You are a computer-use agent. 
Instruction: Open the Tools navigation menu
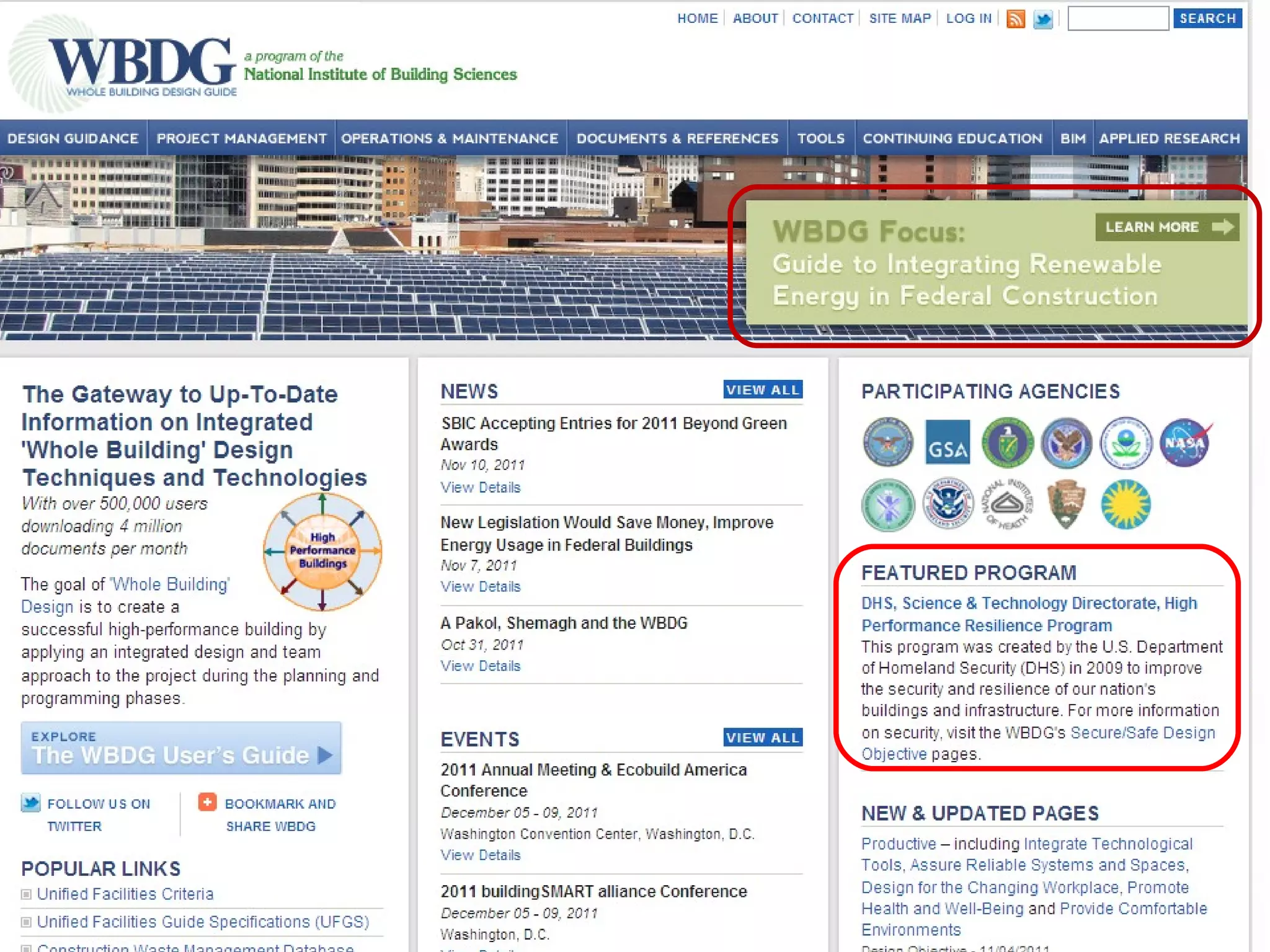click(821, 138)
